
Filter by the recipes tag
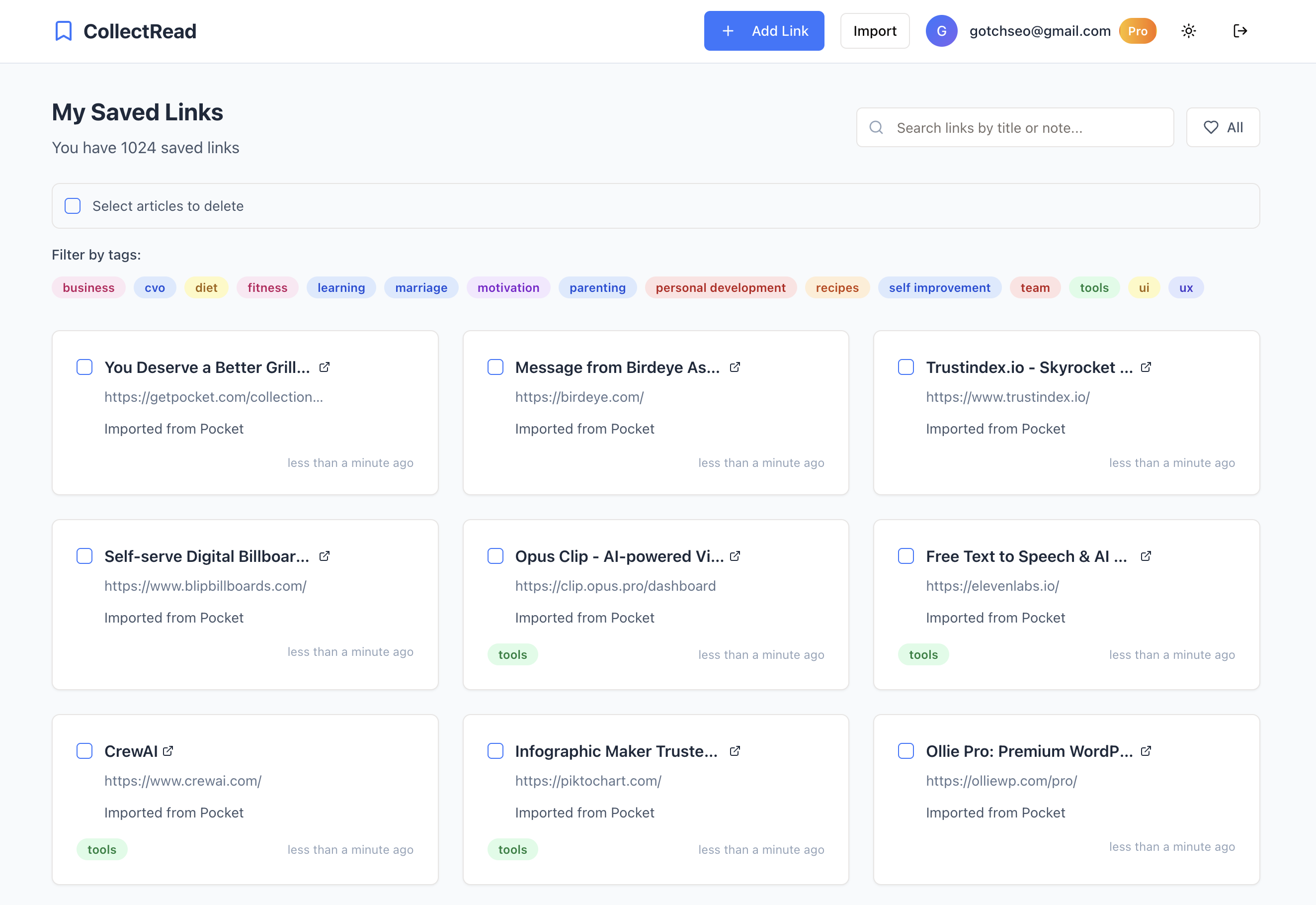click(837, 288)
